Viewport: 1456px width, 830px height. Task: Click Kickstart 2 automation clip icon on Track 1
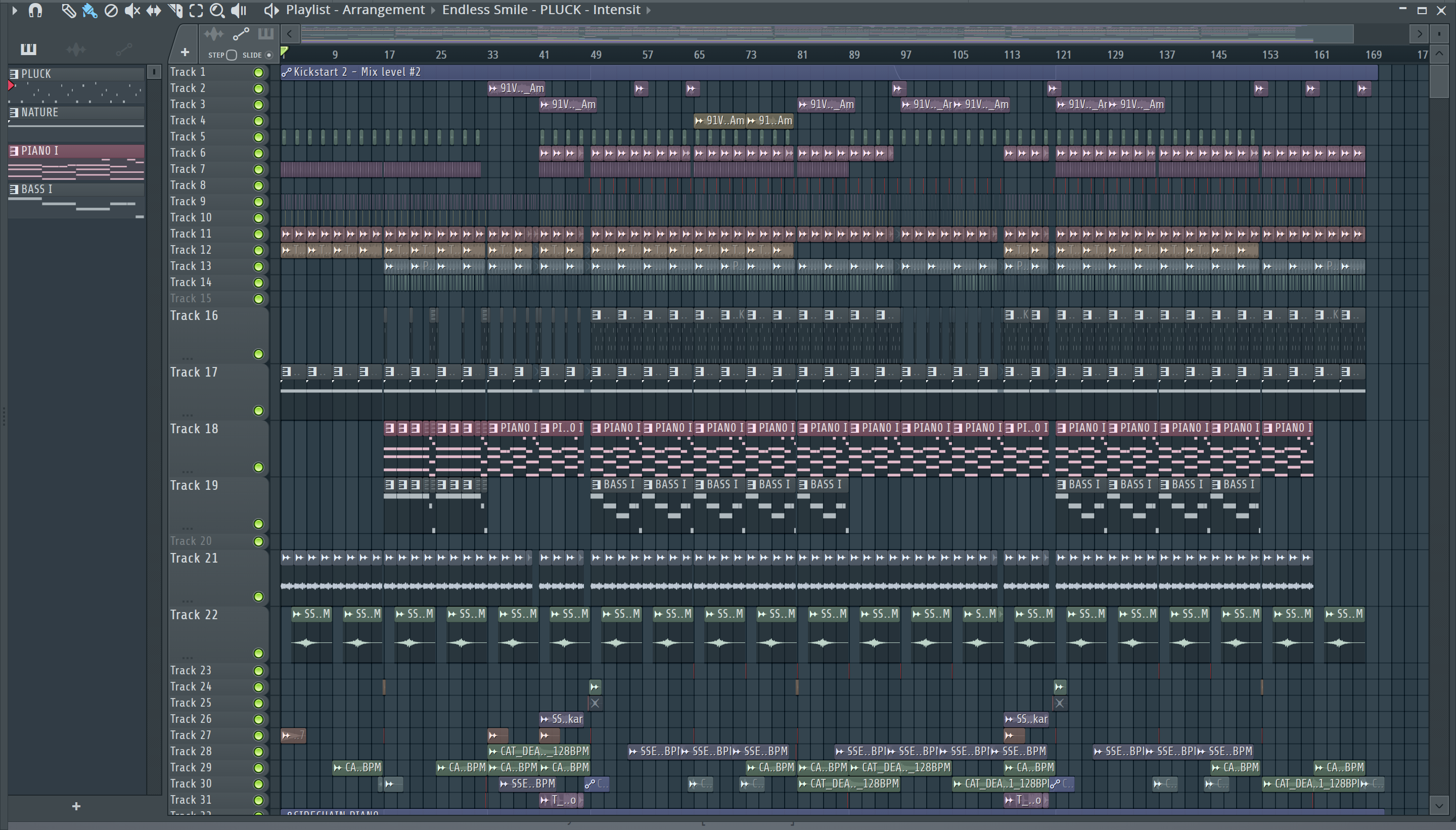coord(286,72)
